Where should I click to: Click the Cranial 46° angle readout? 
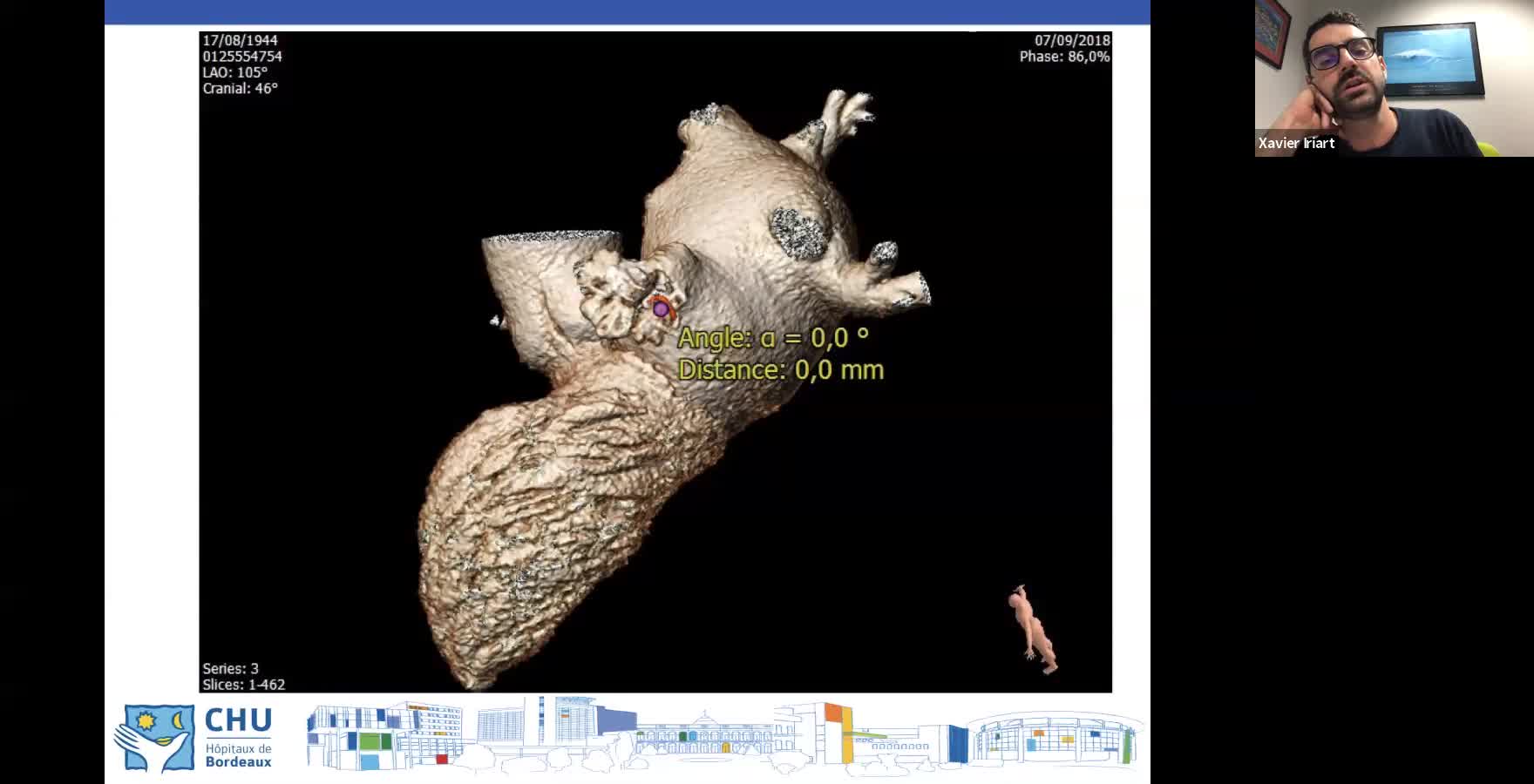coord(240,88)
